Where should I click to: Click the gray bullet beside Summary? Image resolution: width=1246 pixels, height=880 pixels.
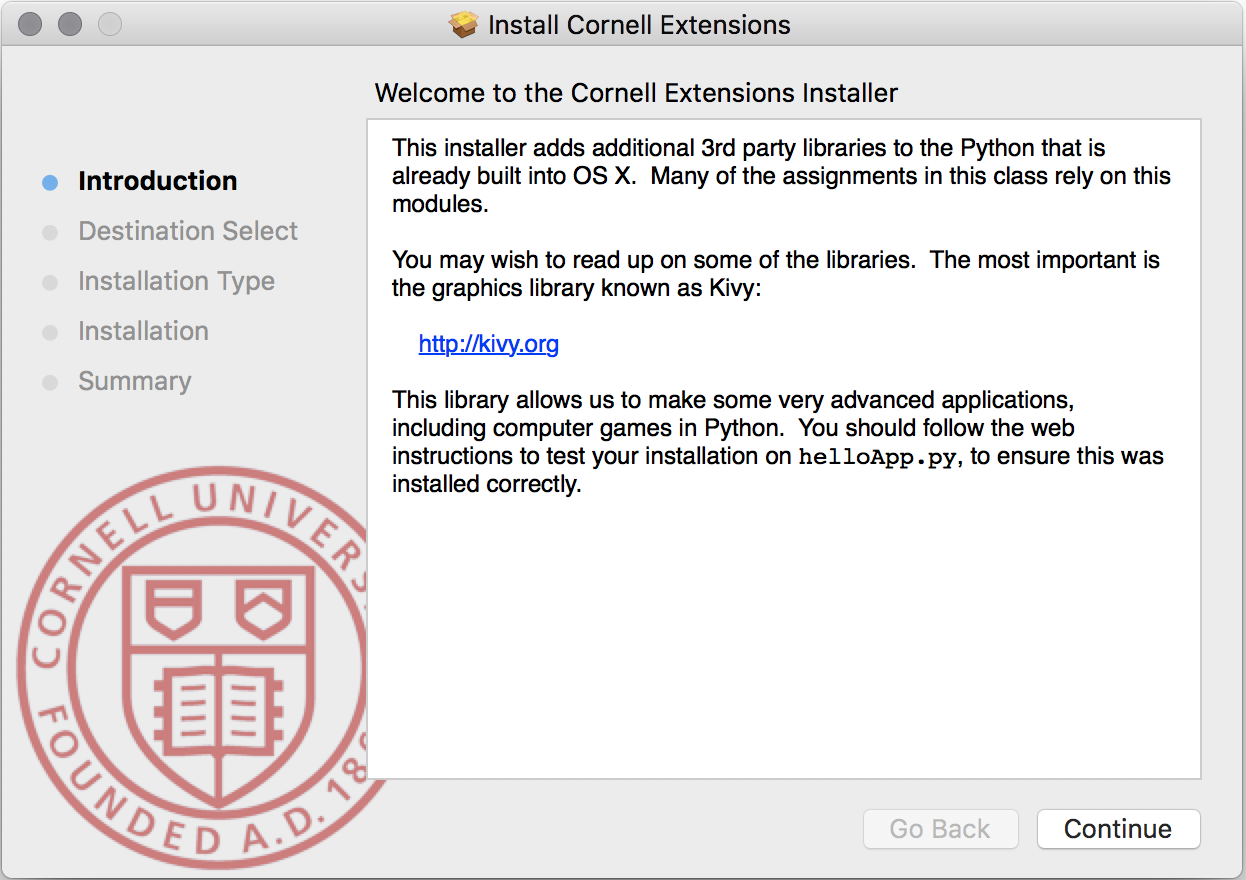(x=50, y=382)
